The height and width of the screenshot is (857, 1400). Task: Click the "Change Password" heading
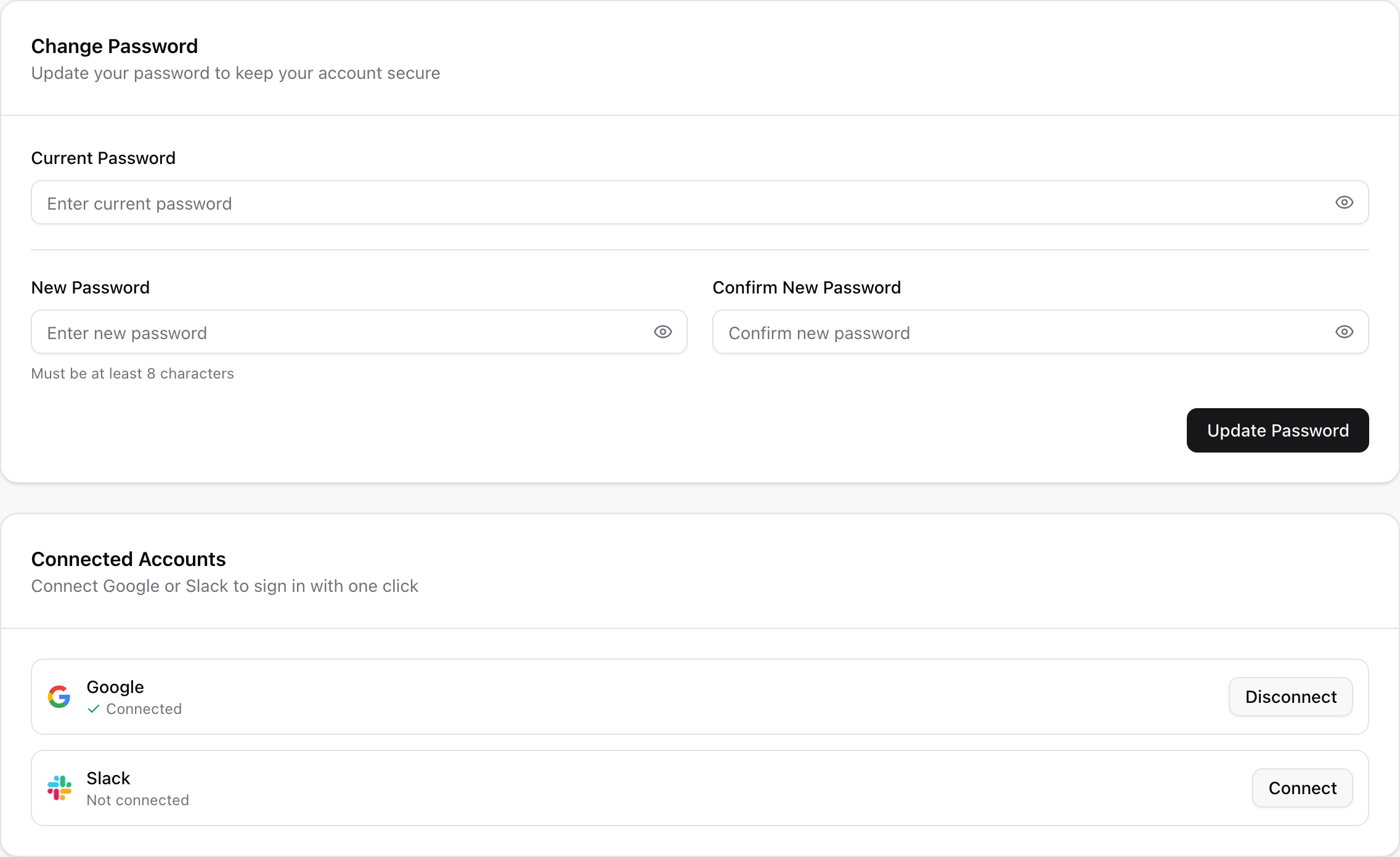coord(115,46)
